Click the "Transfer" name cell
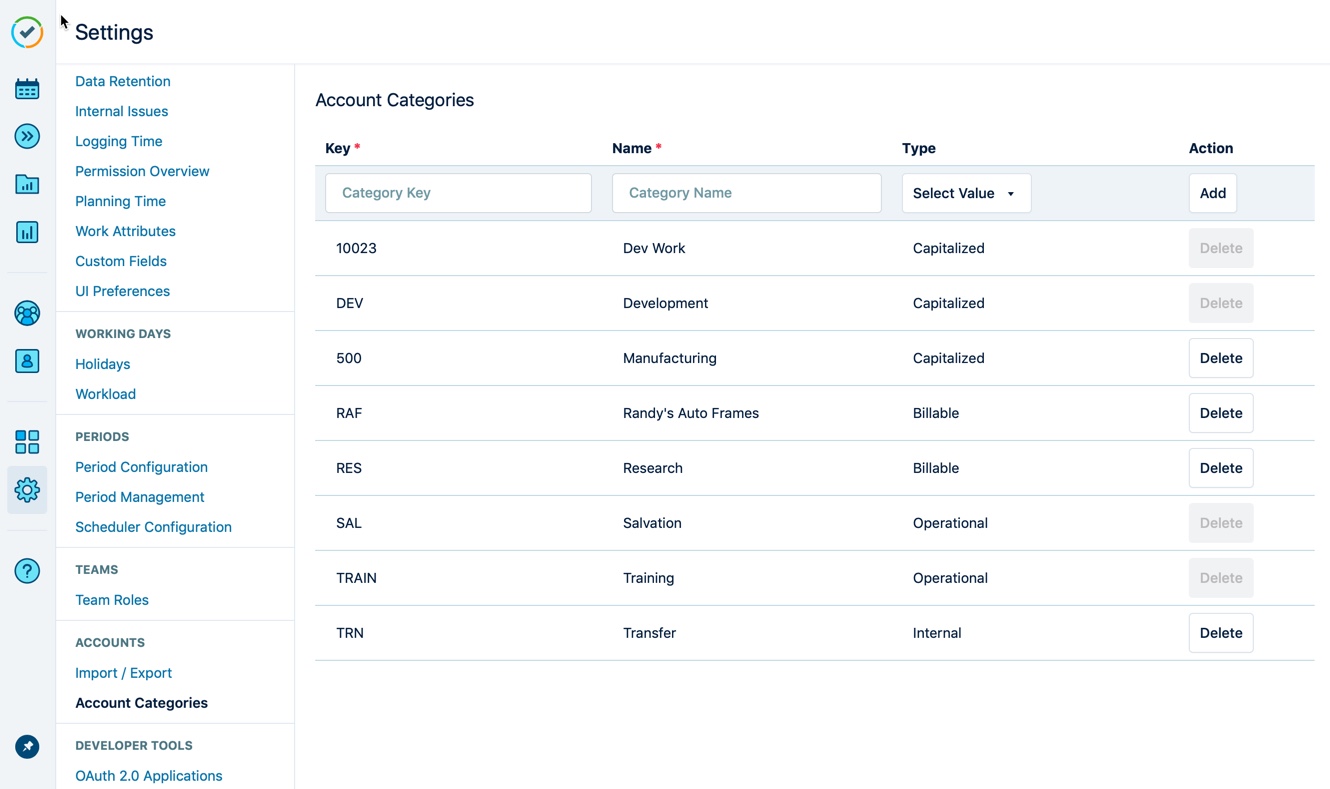Screen dimensions: 1330x789 (650, 633)
